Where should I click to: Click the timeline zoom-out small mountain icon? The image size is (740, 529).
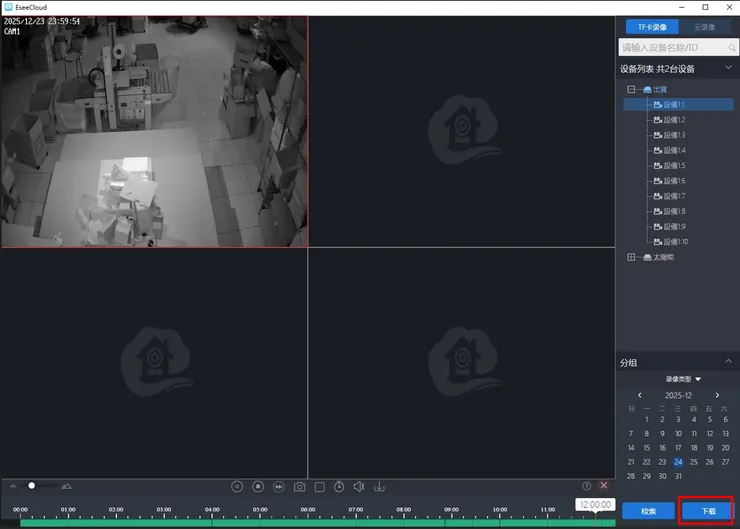[x=13, y=486]
